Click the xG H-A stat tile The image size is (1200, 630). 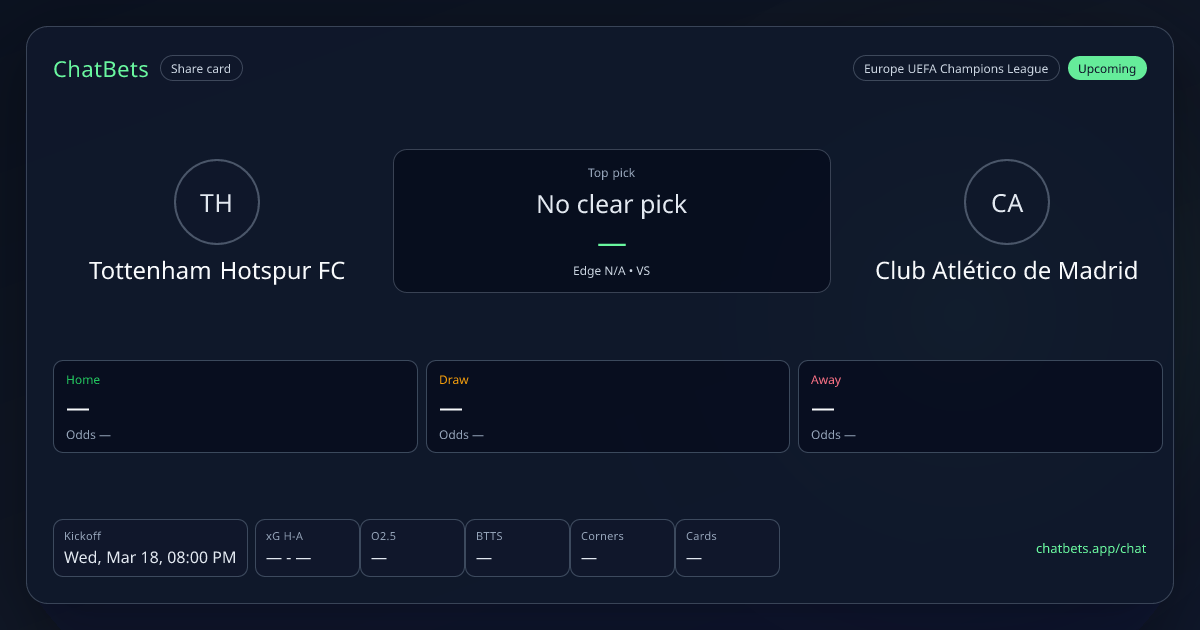[307, 548]
